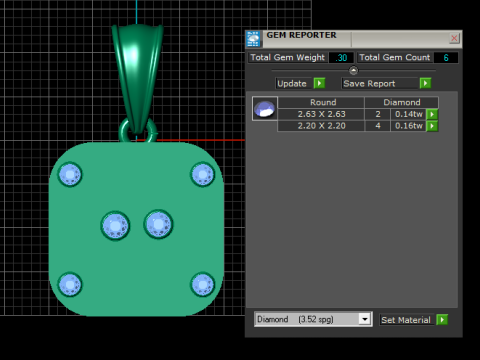Select the center-right large gem
Screen dimensions: 480x360
point(158,224)
